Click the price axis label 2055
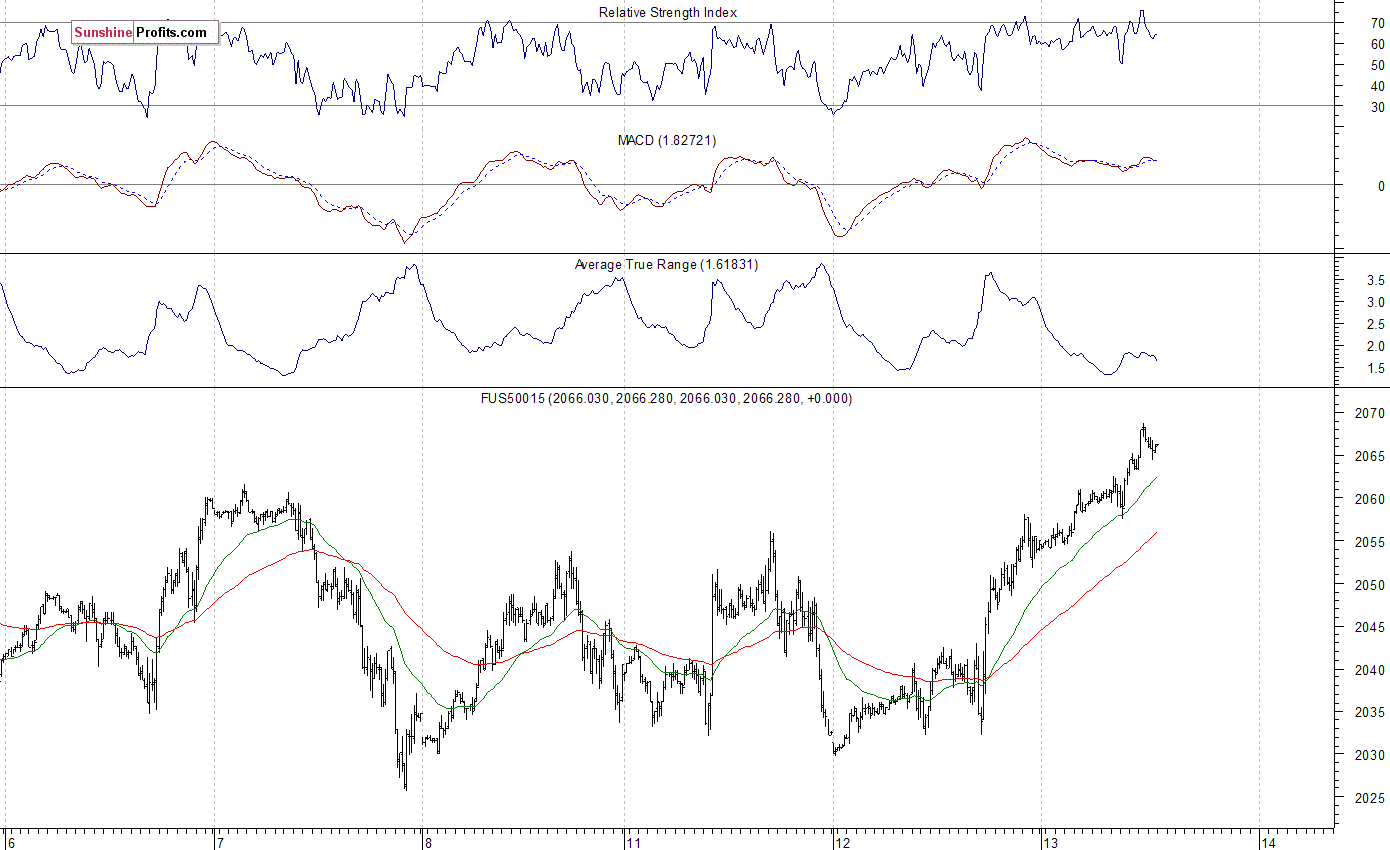 pyautogui.click(x=1371, y=542)
